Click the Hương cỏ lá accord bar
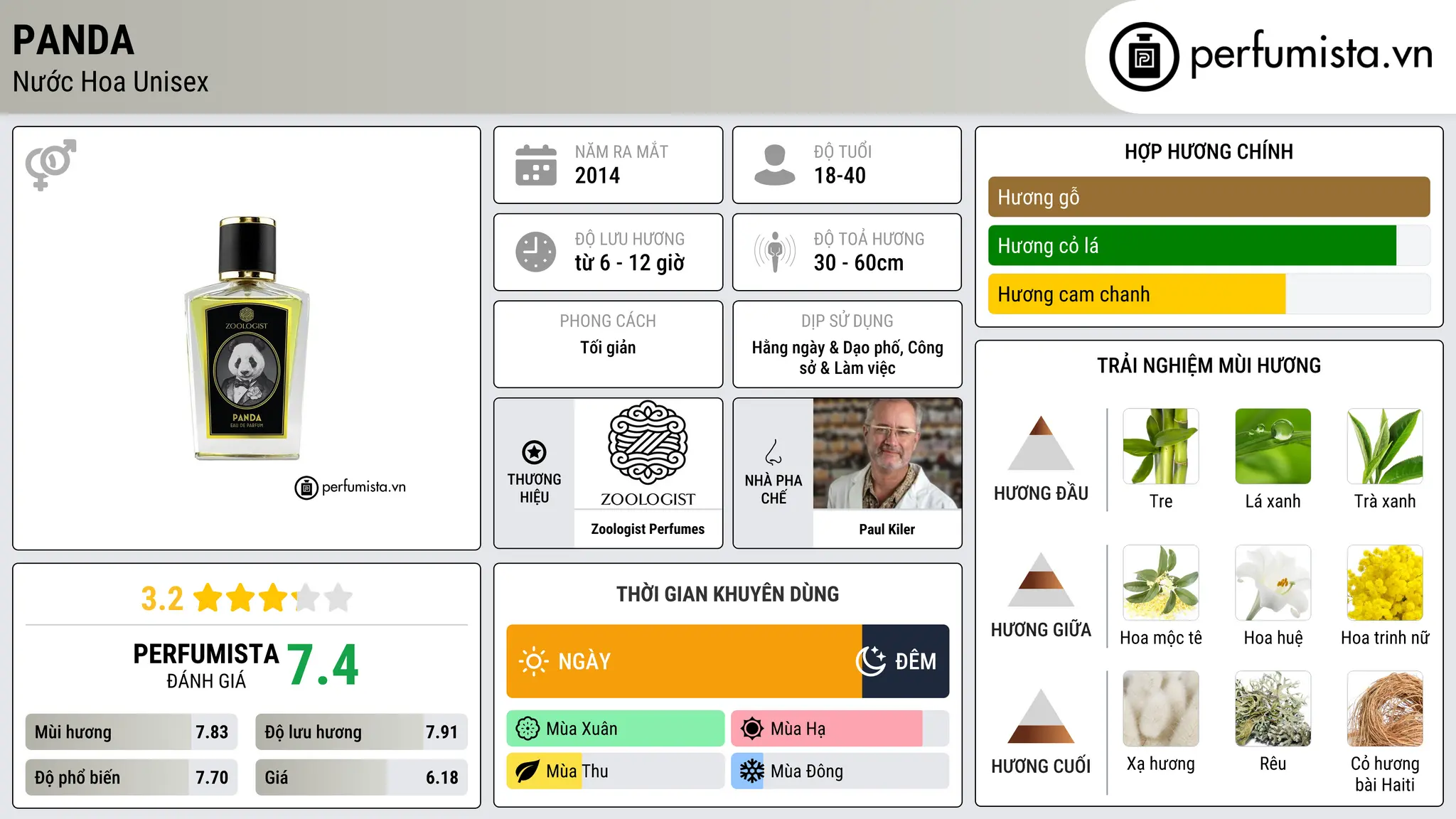Screen dimensions: 1456x819 [1209, 246]
